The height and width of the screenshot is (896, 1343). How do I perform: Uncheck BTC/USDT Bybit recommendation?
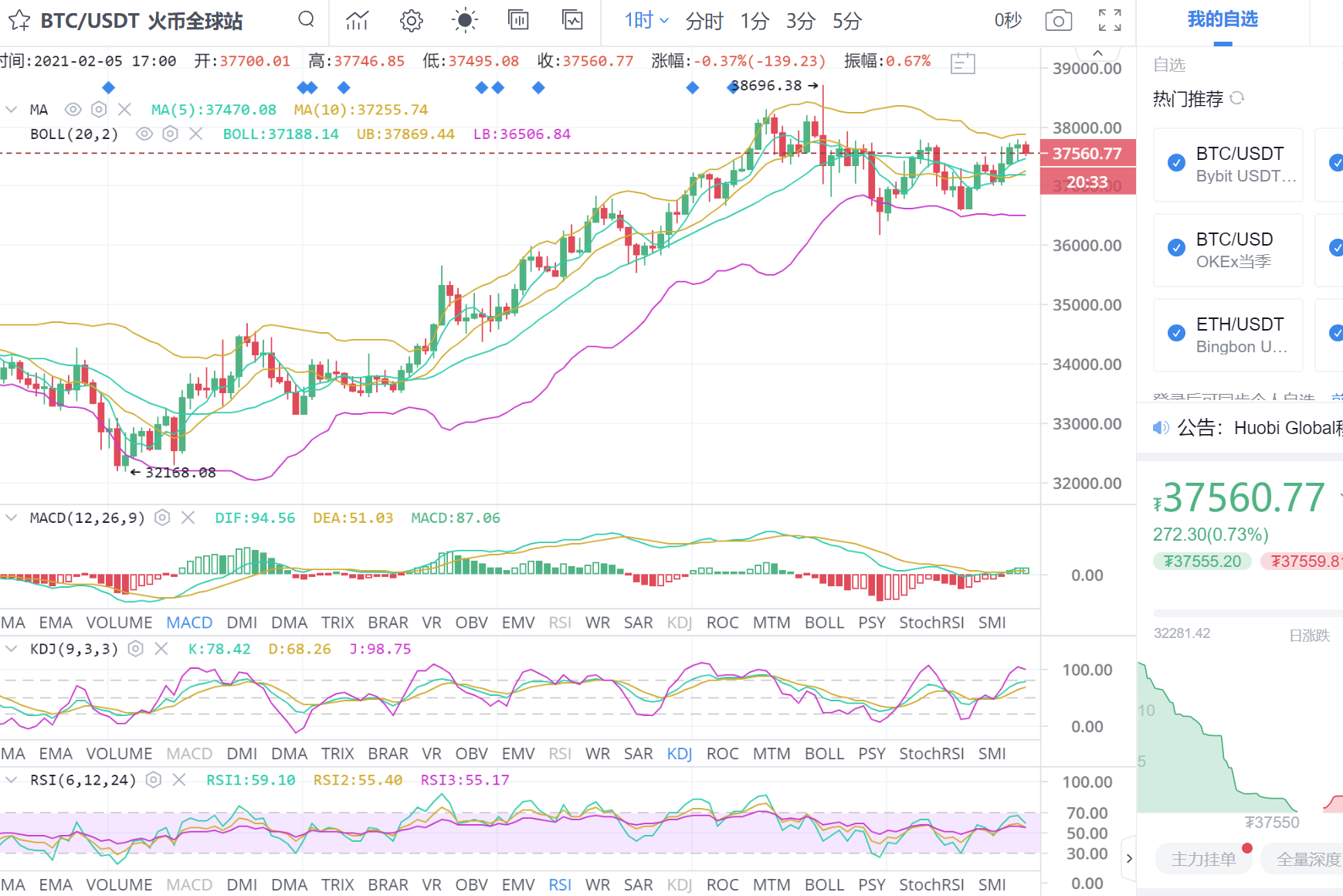1176,163
